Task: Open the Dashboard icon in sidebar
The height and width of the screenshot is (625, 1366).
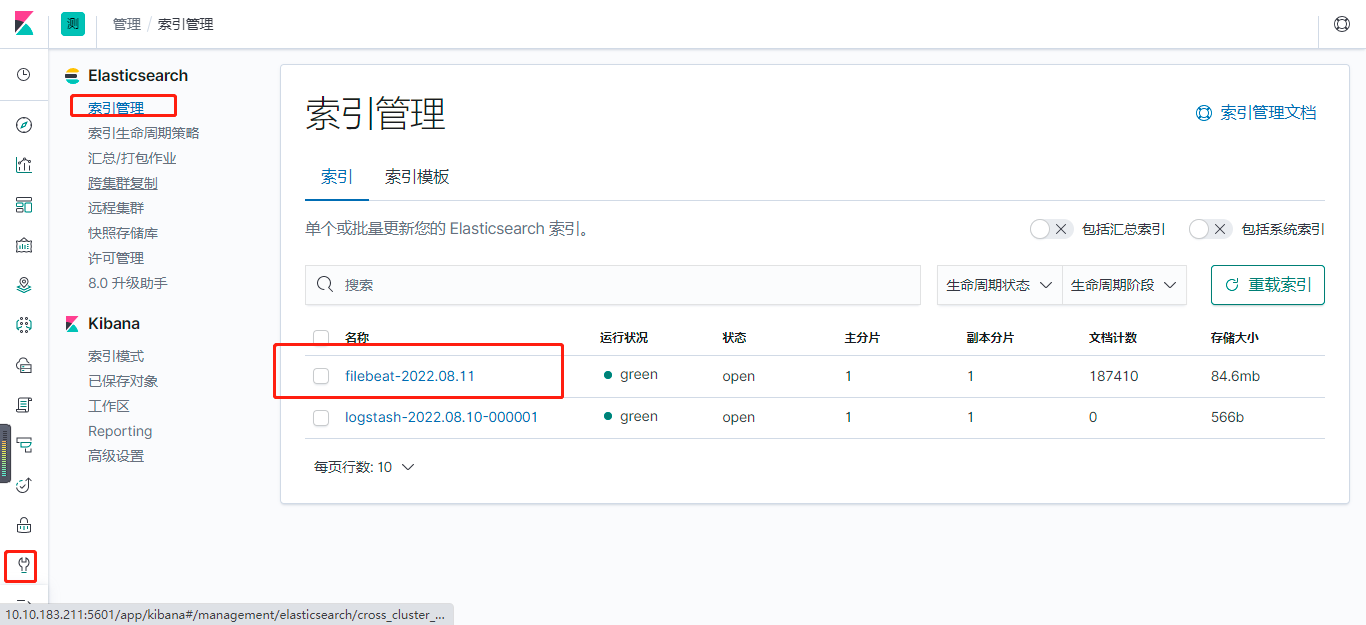Action: tap(24, 205)
